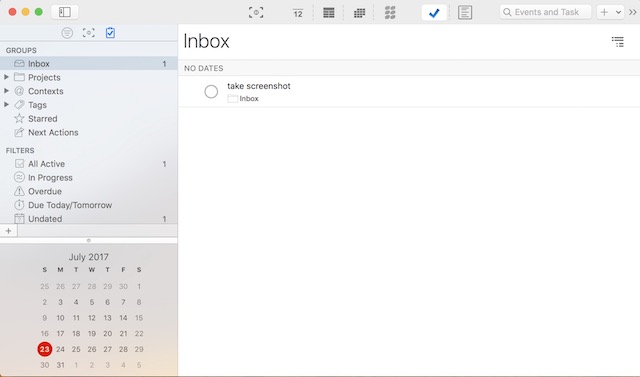This screenshot has width=640, height=377.
Task: Select the sidebar calendars list icon
Action: tap(67, 33)
